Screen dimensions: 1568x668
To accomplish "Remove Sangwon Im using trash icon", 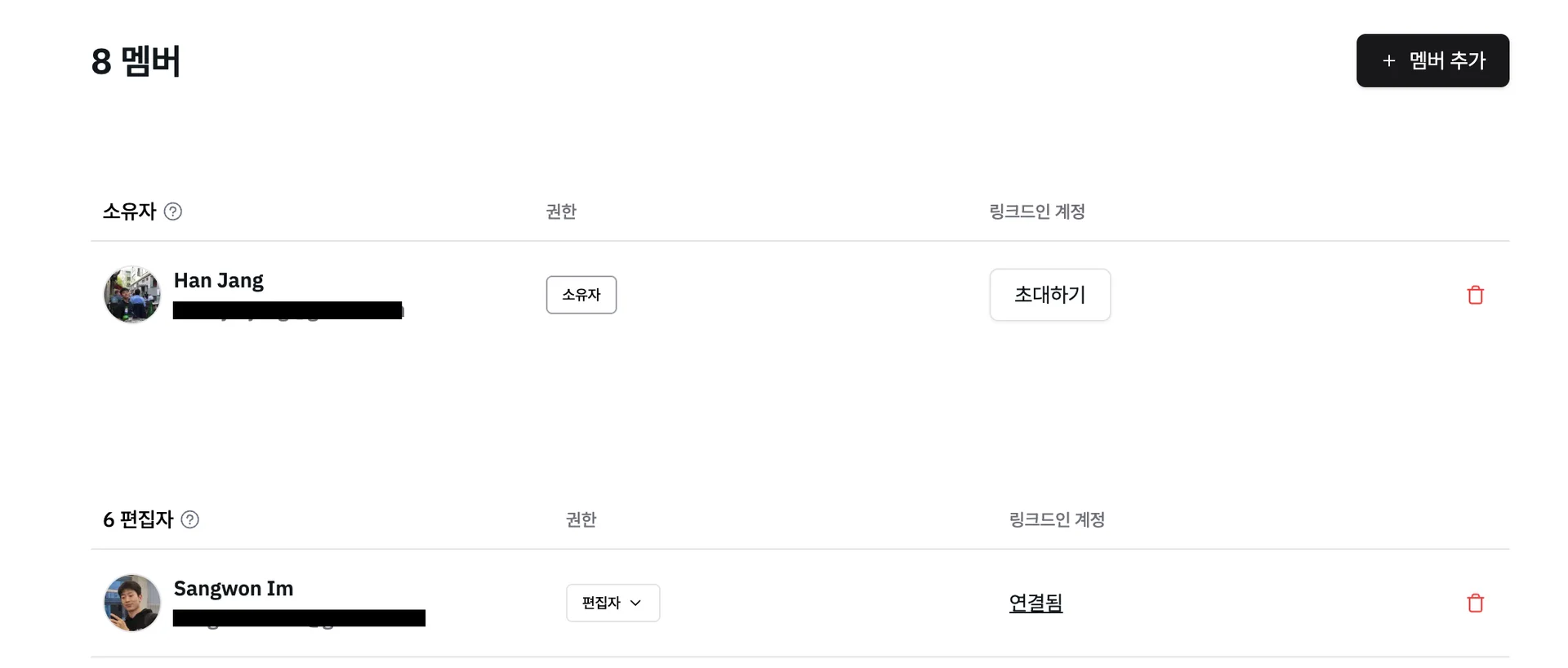I will click(1475, 603).
